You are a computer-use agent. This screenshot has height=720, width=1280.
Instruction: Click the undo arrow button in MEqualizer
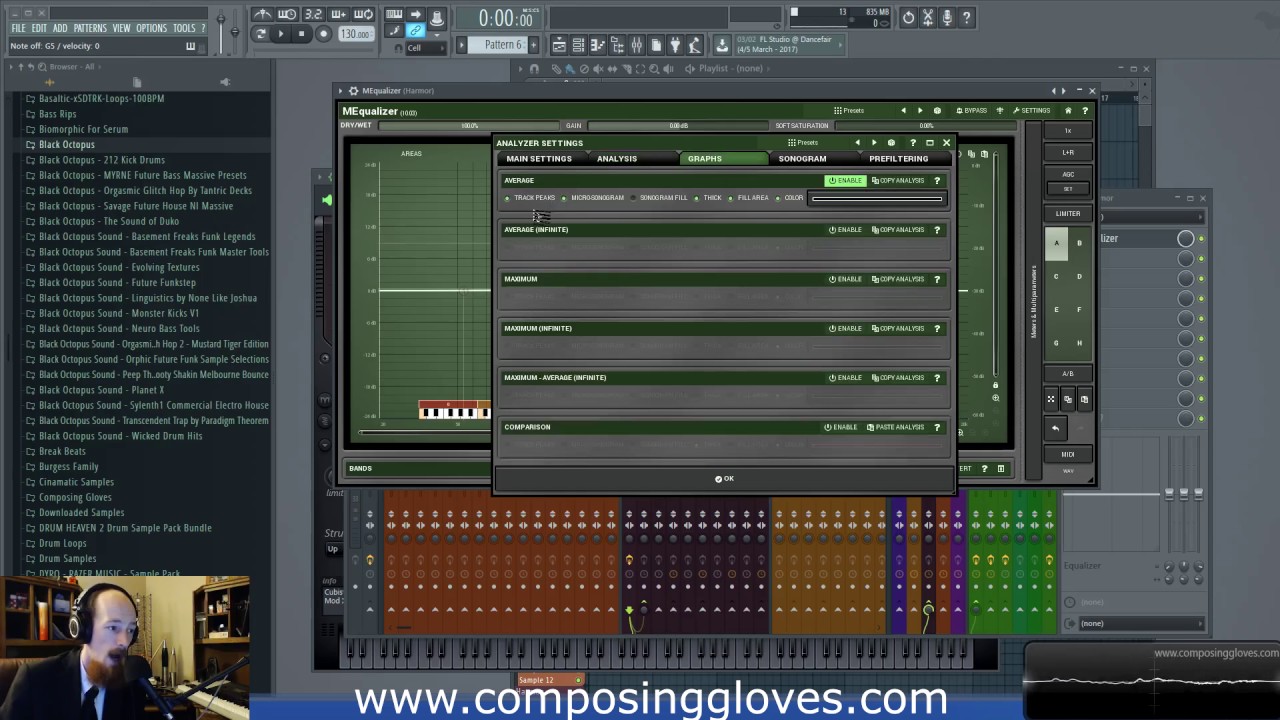click(x=1055, y=428)
